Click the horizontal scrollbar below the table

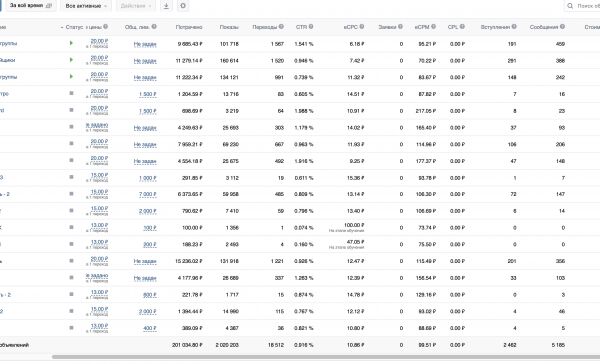pyautogui.click(x=326, y=357)
